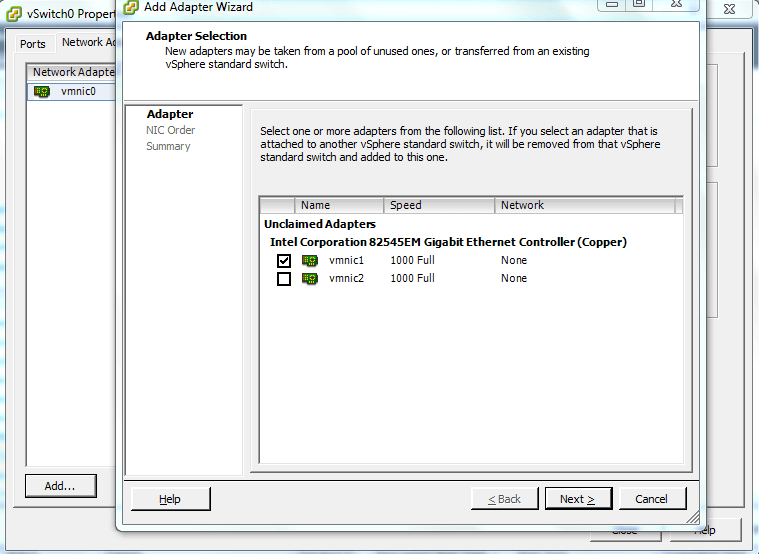Sort by the Network column header
Screen dimensions: 759x554
click(585, 205)
